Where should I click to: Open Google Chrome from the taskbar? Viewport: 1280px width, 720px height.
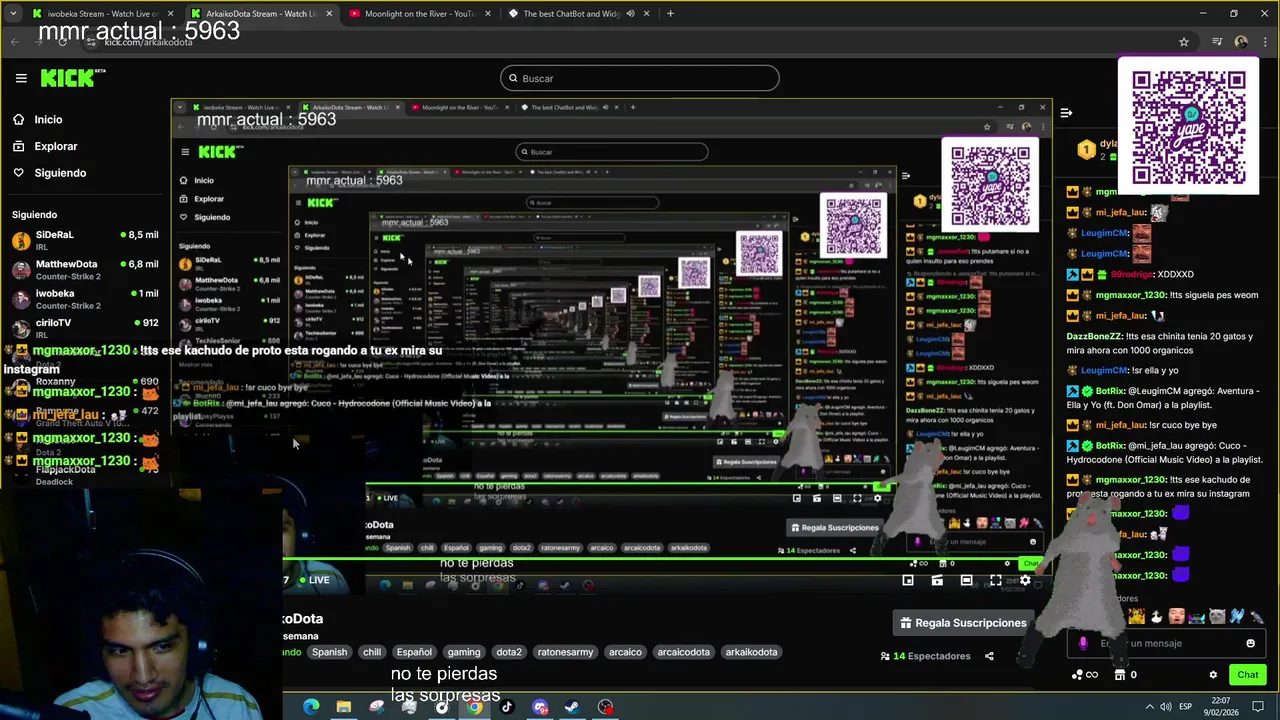tap(474, 707)
